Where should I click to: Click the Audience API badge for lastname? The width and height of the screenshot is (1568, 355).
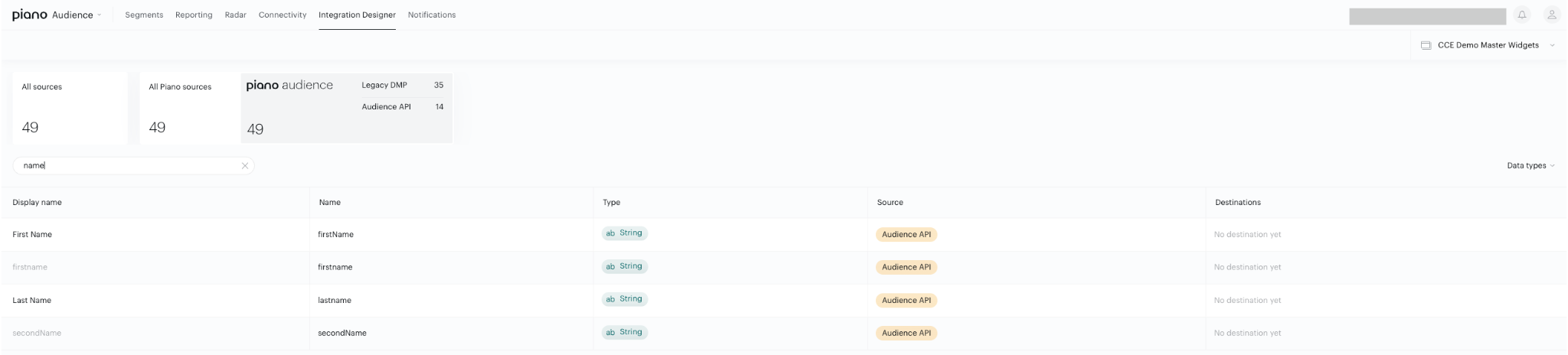click(906, 300)
